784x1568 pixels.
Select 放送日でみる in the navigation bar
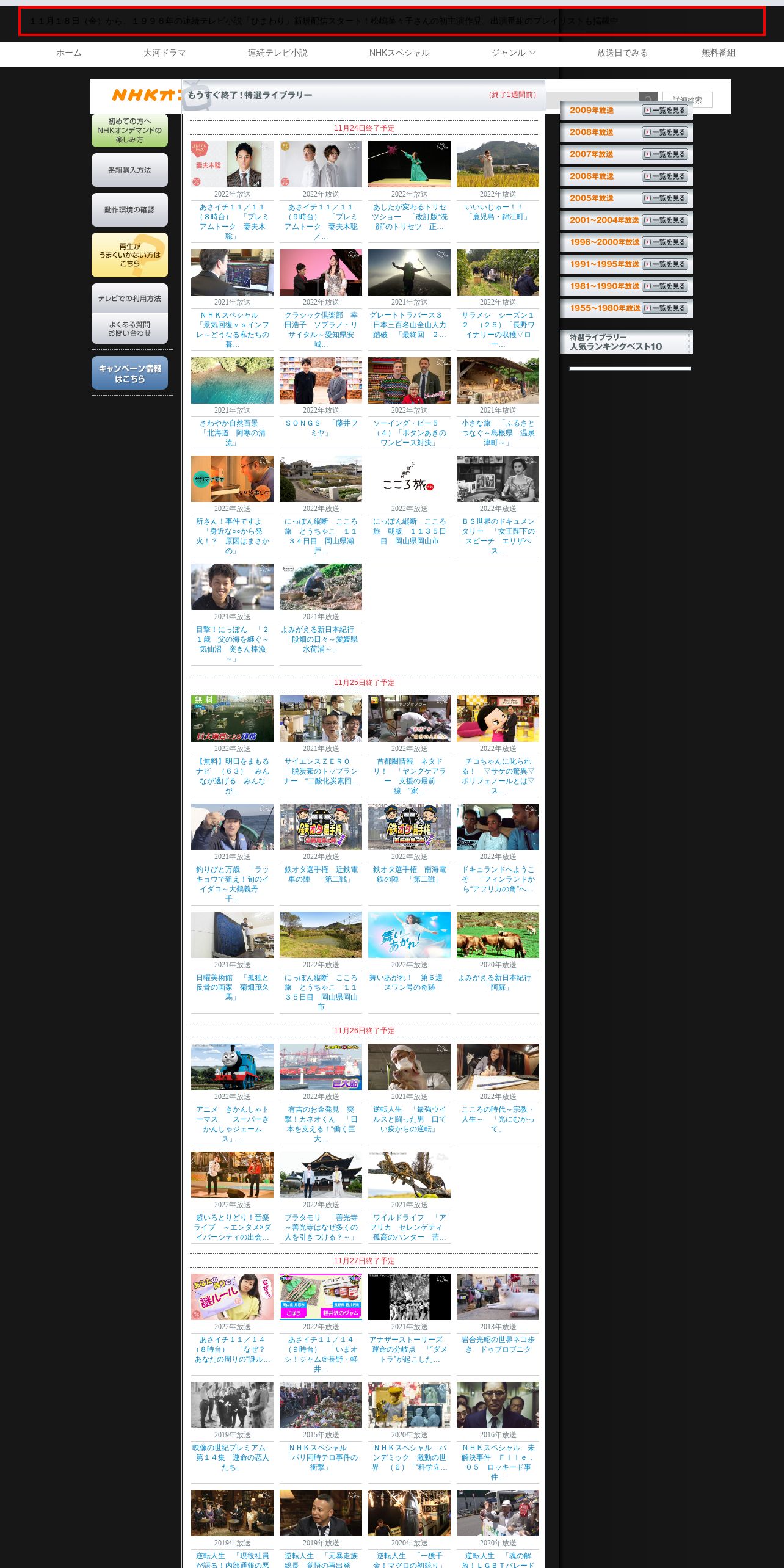pos(622,53)
